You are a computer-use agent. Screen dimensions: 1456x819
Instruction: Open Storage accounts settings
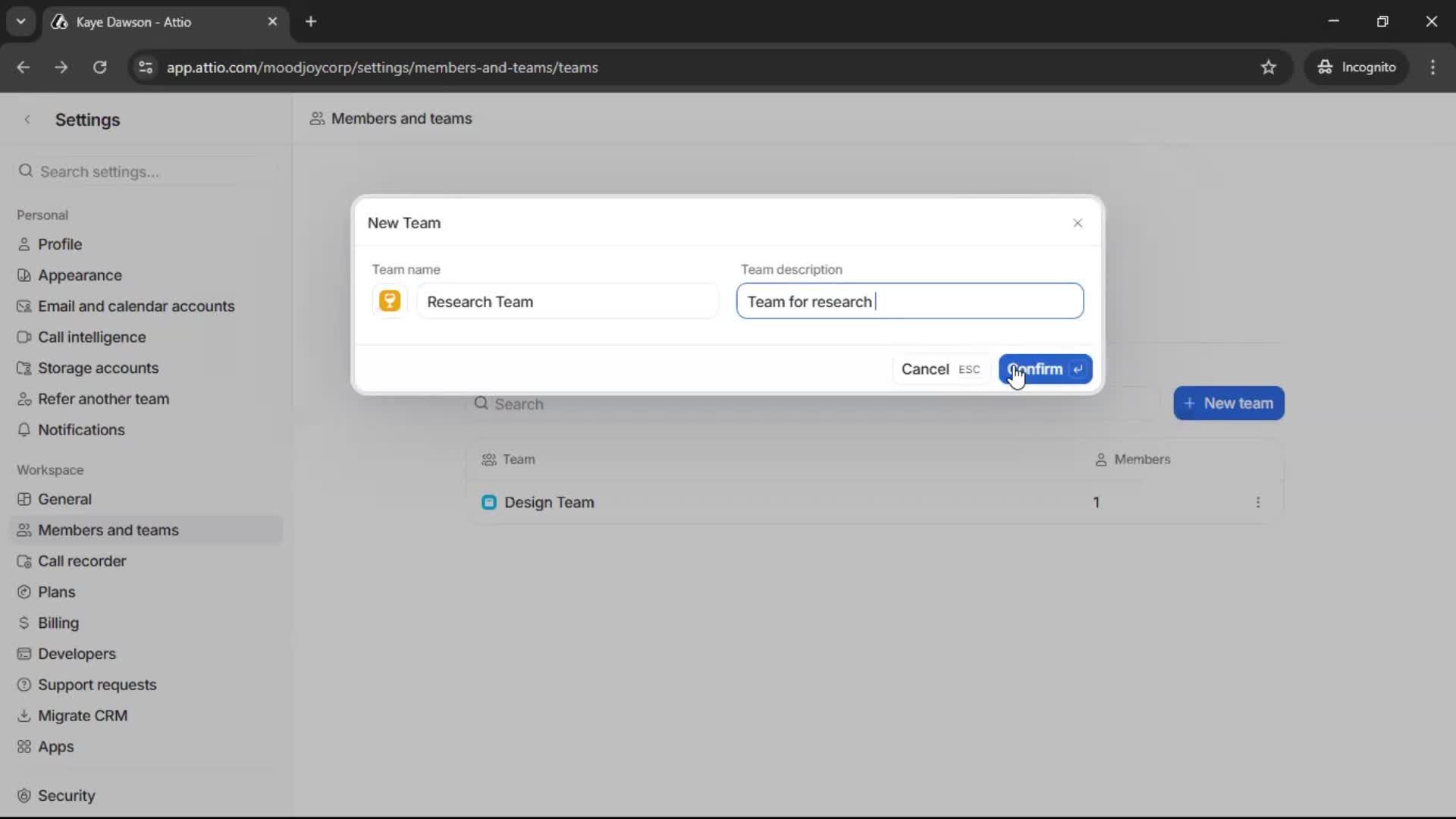click(97, 368)
